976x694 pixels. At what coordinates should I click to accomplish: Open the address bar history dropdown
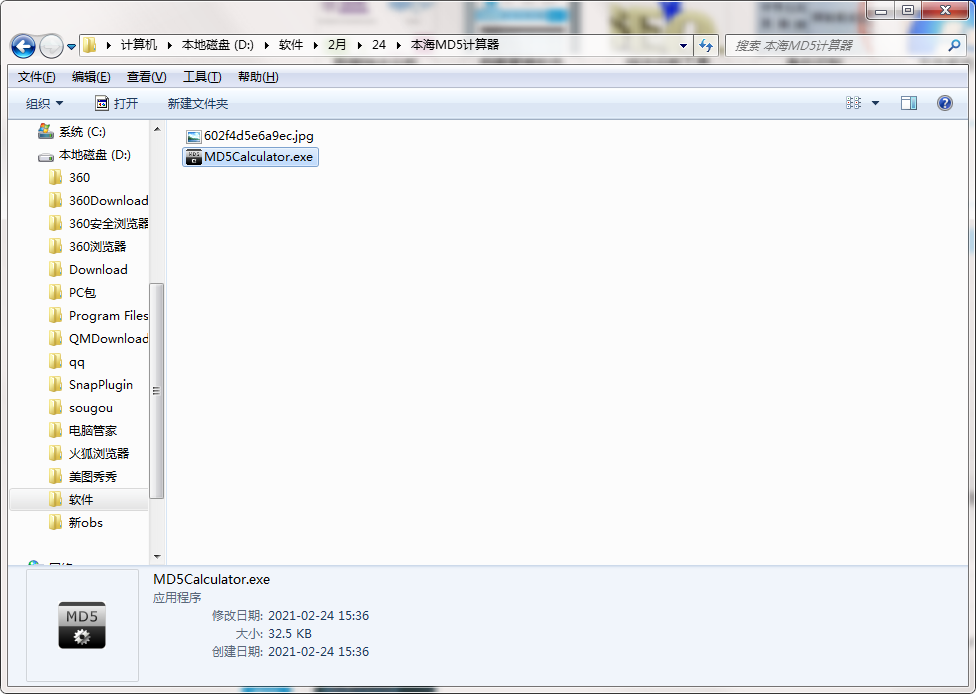(x=683, y=45)
